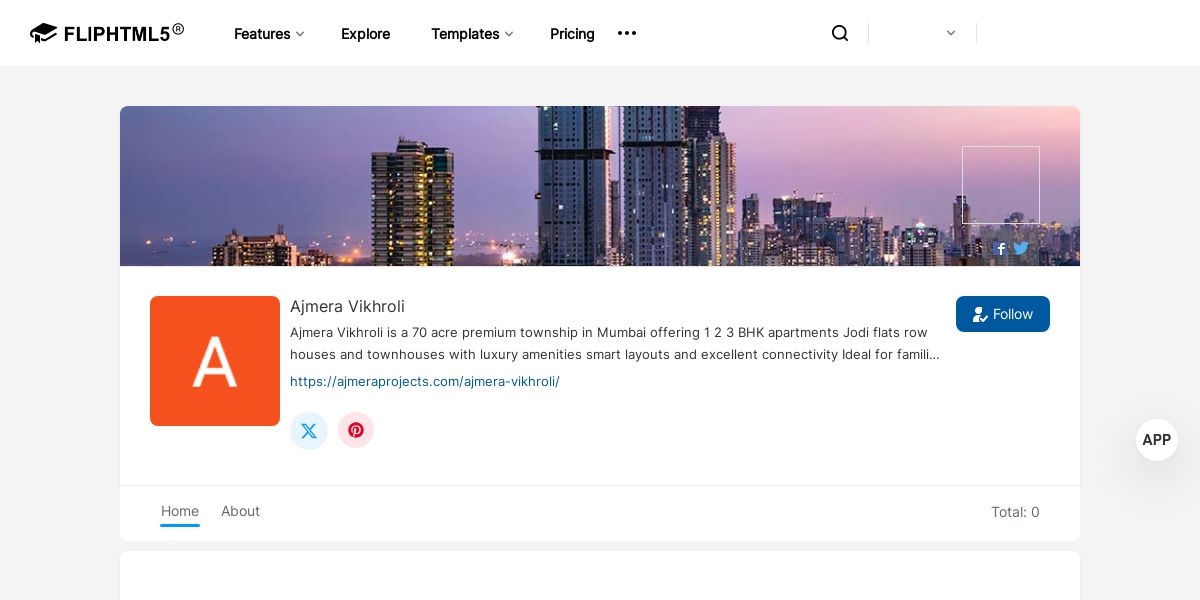Open the ajmeraprojects.com website link
This screenshot has width=1200, height=600.
[425, 381]
